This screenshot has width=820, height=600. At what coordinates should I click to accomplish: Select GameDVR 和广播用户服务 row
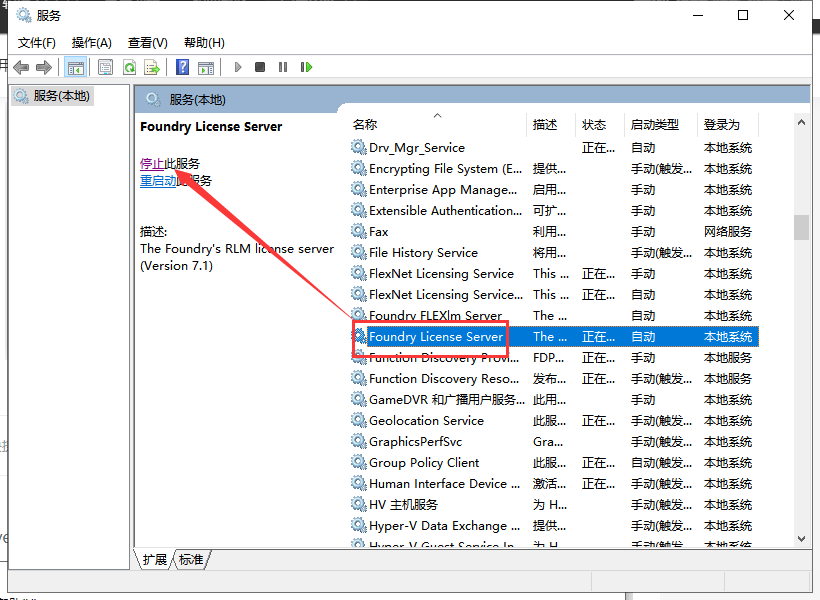click(554, 399)
